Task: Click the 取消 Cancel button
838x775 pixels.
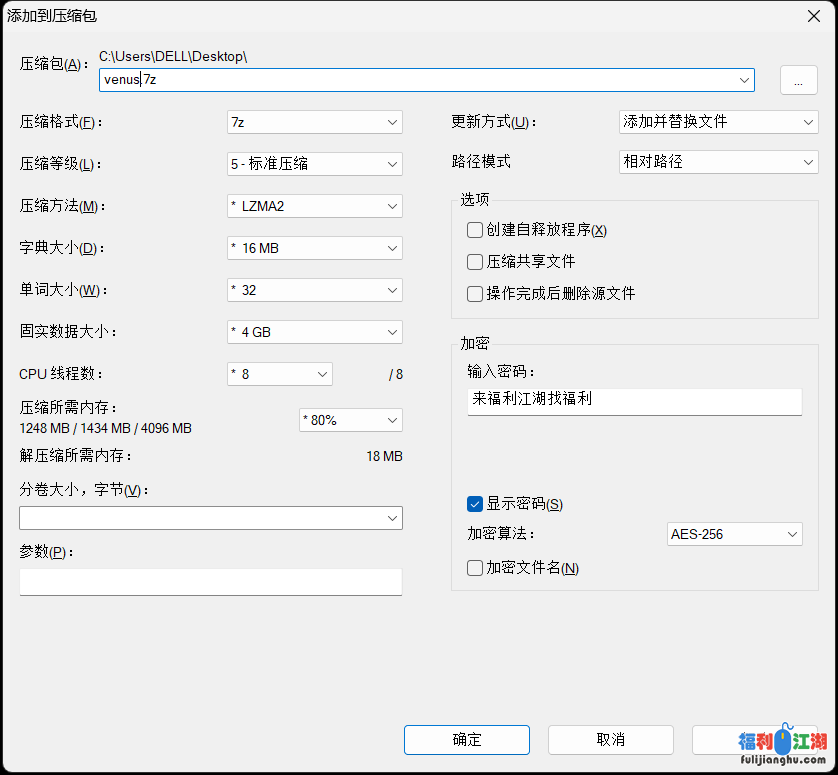Action: coord(610,740)
